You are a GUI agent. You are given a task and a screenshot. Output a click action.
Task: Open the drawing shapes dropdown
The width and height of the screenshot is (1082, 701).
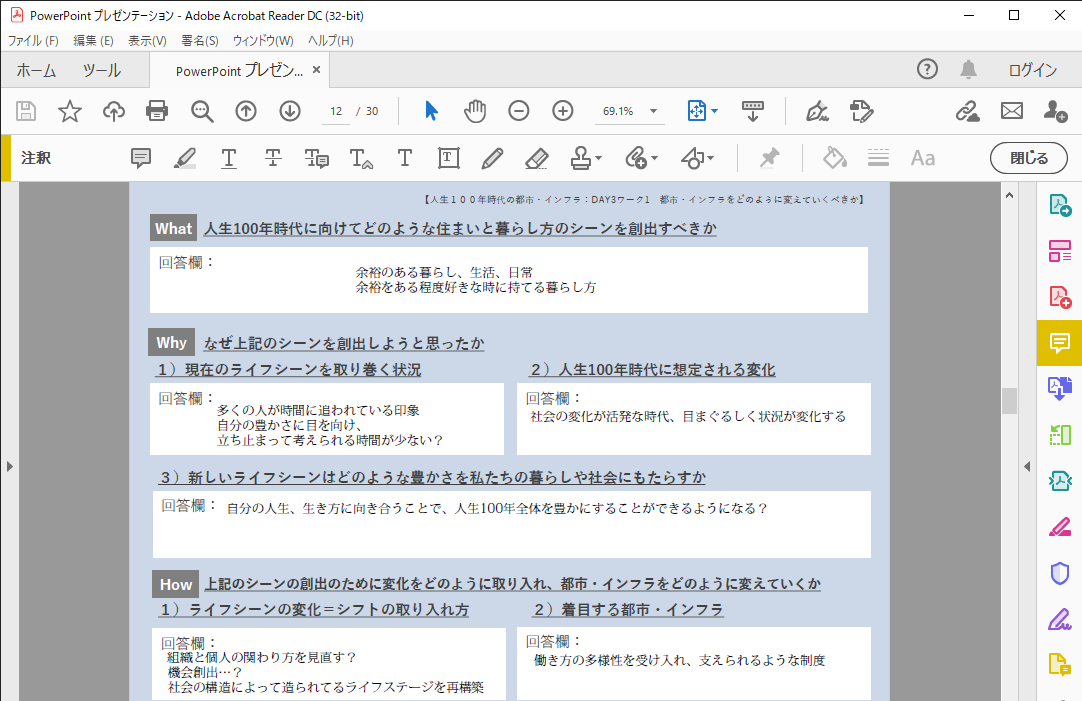pyautogui.click(x=710, y=158)
